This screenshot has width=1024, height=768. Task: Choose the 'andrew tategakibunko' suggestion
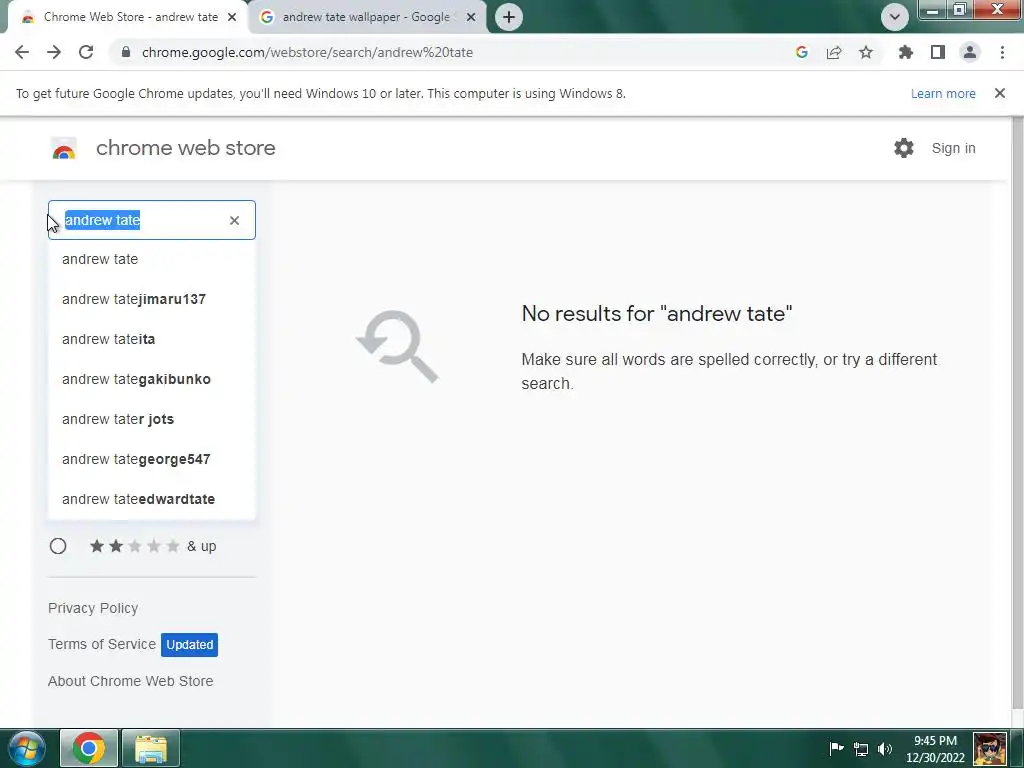152,379
